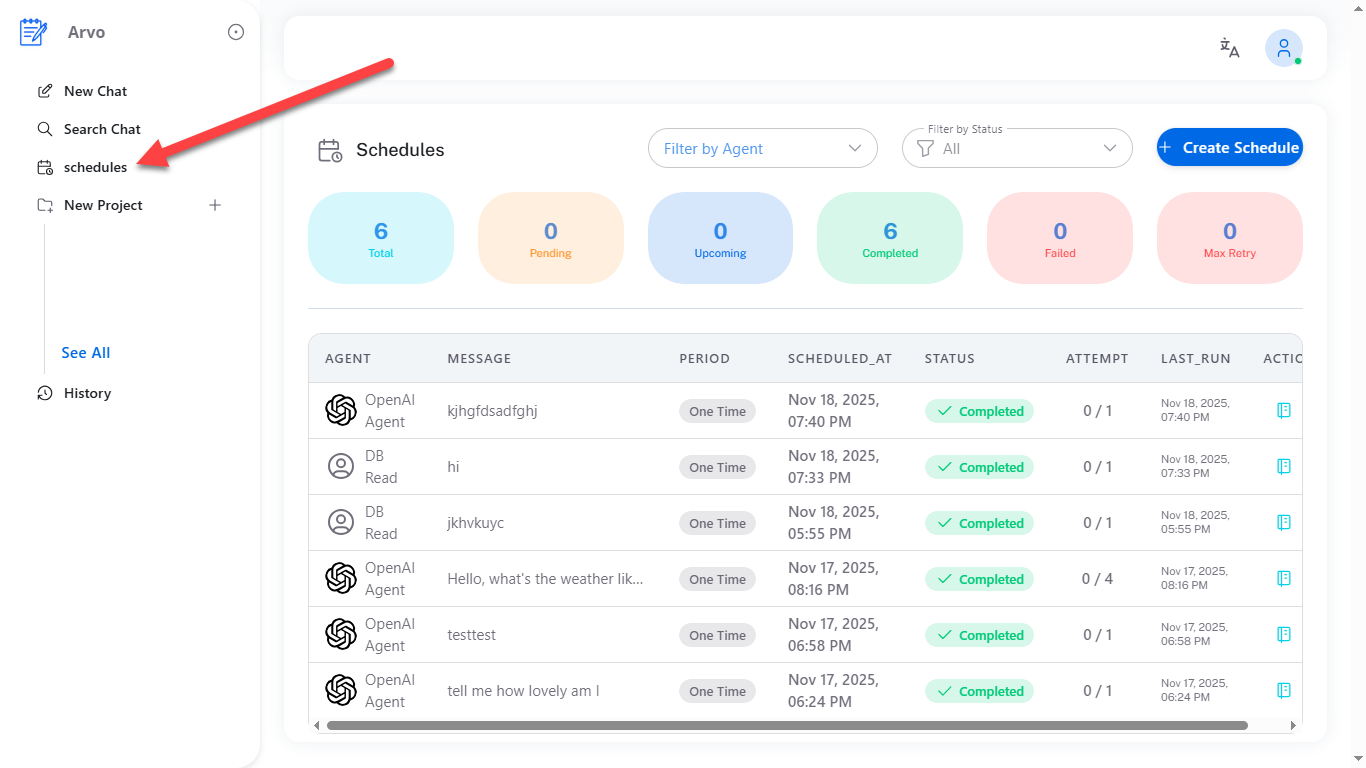Screen dimensions: 1366x768
Task: Click the Failed count card
Action: point(1060,238)
